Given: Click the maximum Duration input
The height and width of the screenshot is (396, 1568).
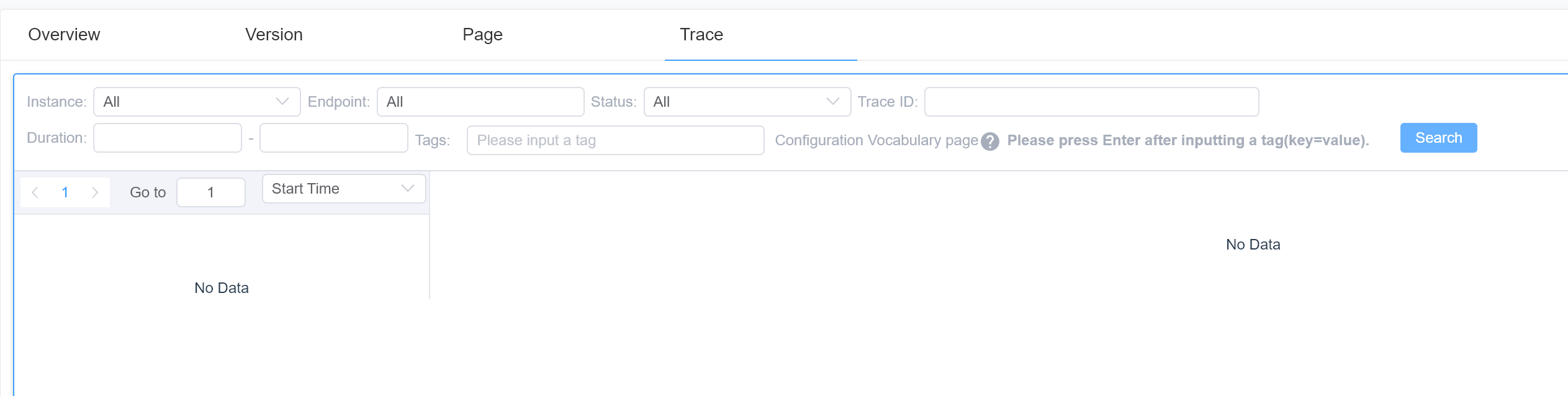Looking at the screenshot, I should pyautogui.click(x=333, y=138).
